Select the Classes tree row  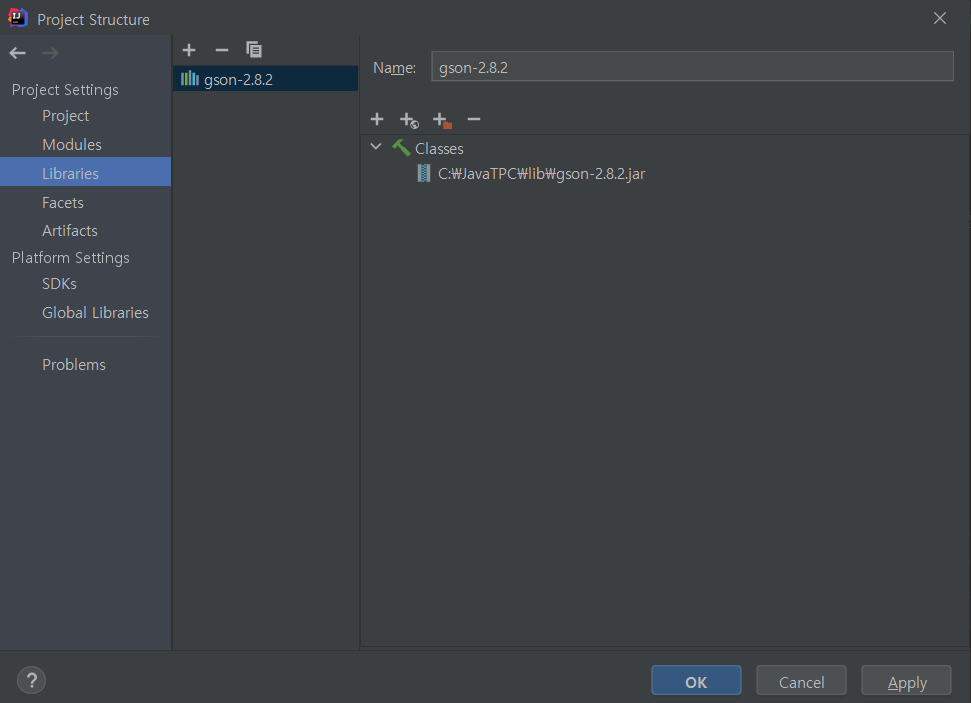pos(439,149)
